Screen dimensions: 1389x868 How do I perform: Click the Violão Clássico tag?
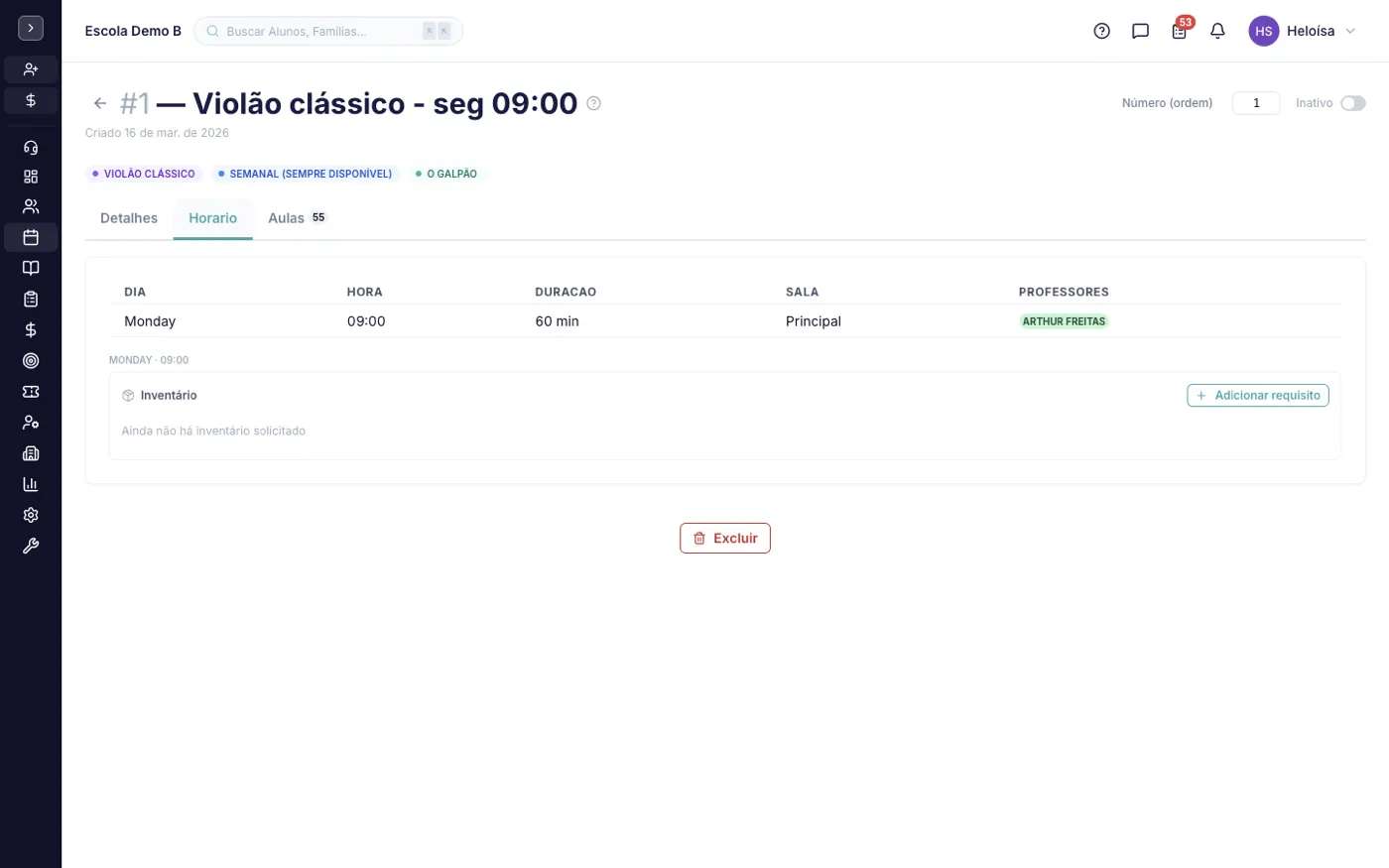click(144, 174)
